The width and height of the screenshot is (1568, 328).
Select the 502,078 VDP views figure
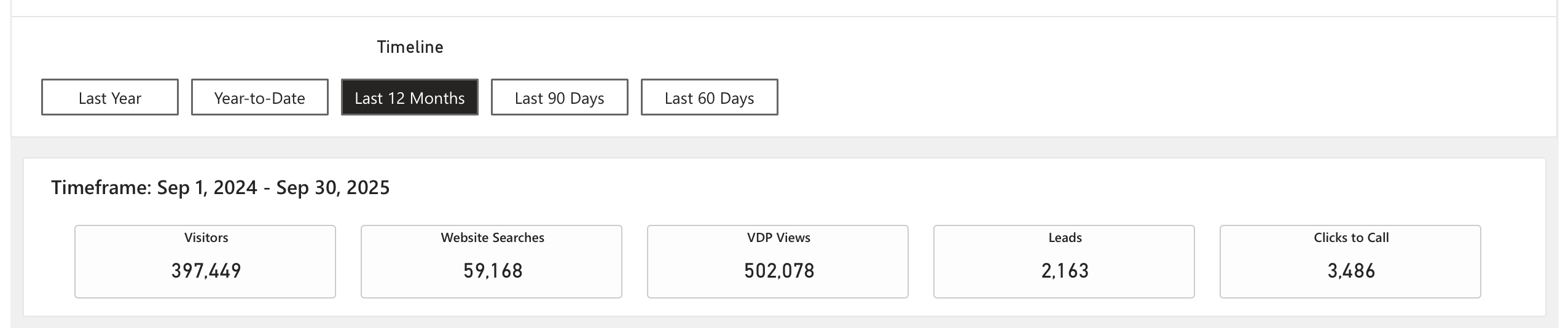779,271
